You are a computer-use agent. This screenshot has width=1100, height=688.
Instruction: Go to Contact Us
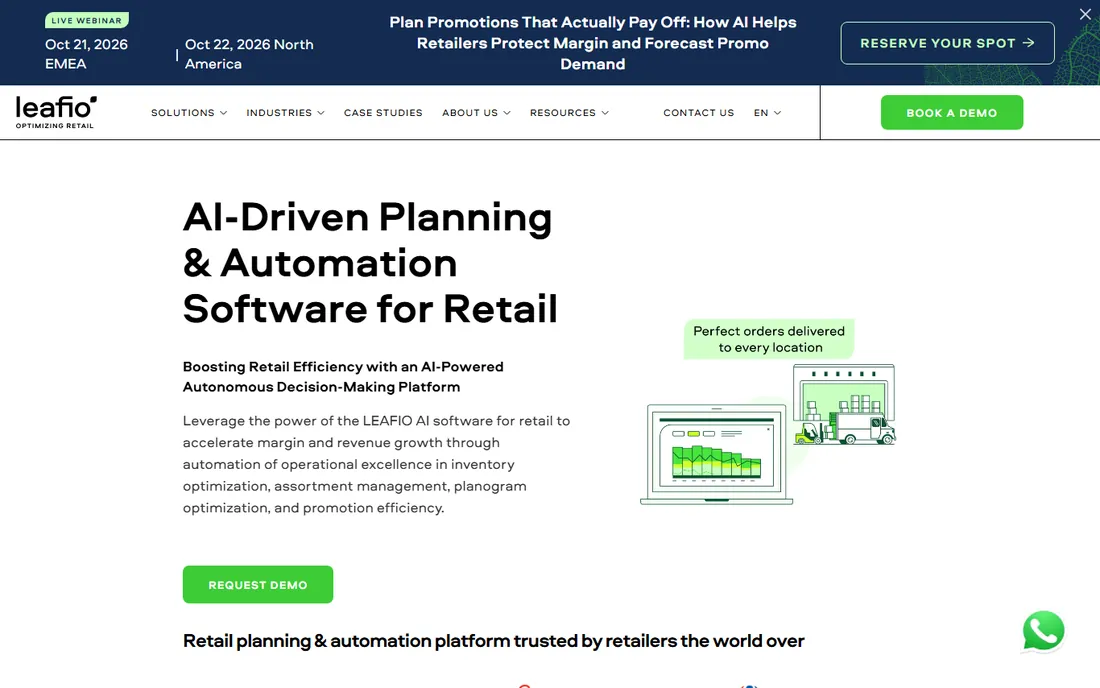click(699, 113)
